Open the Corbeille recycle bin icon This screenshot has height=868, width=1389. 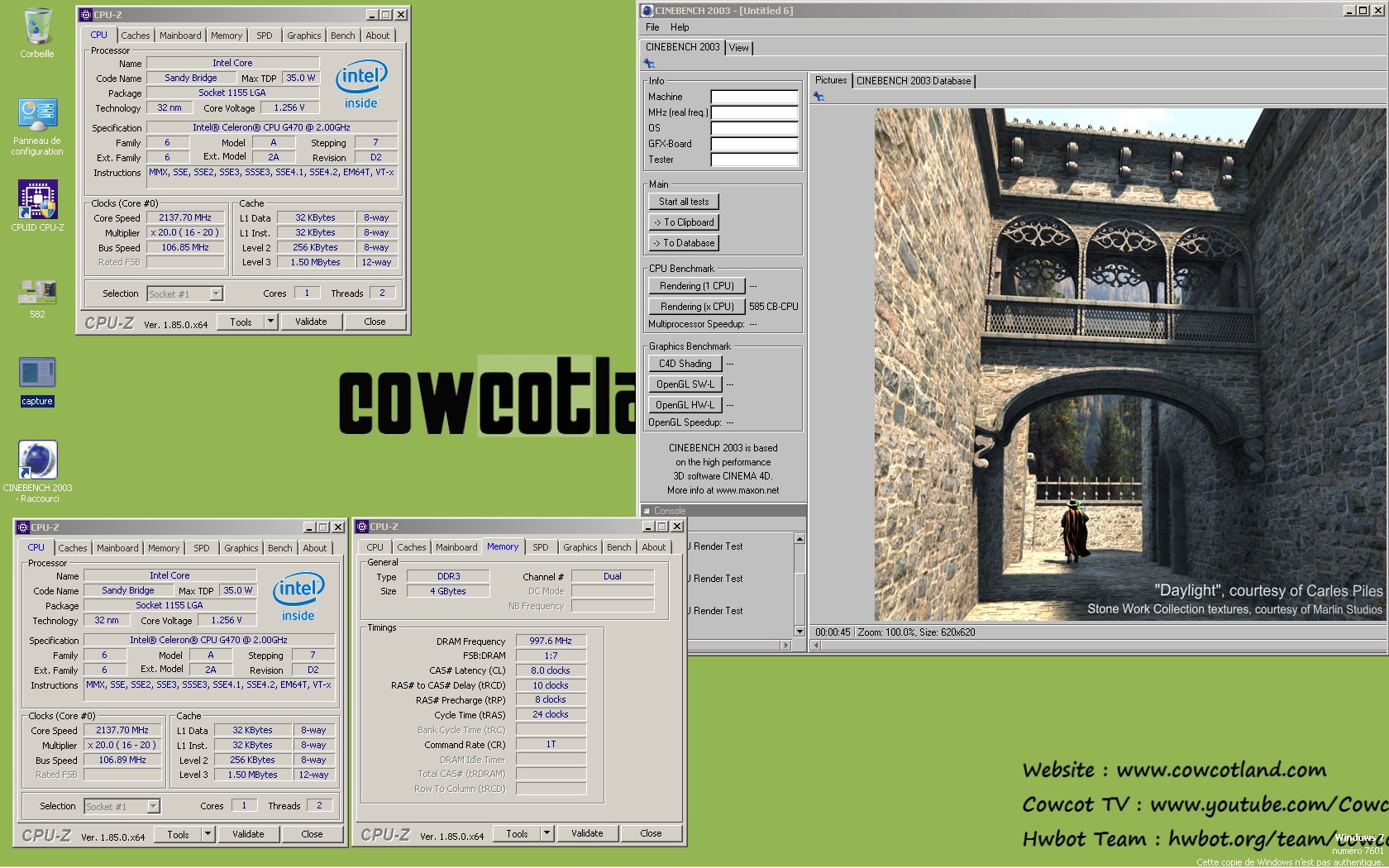click(37, 33)
